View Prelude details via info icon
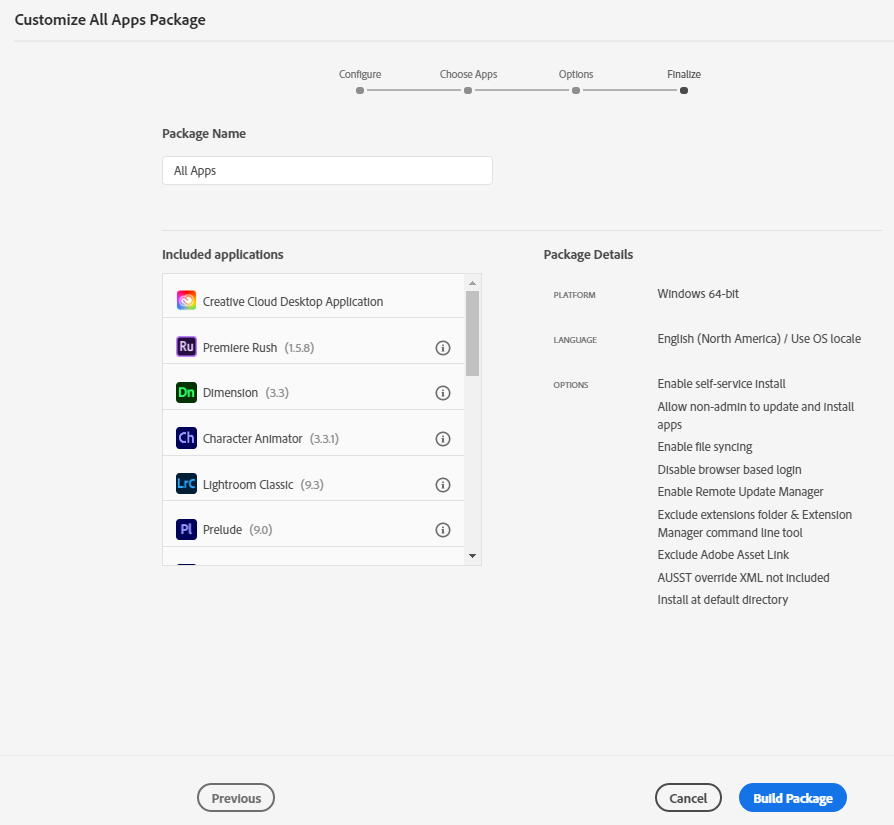 coord(443,530)
